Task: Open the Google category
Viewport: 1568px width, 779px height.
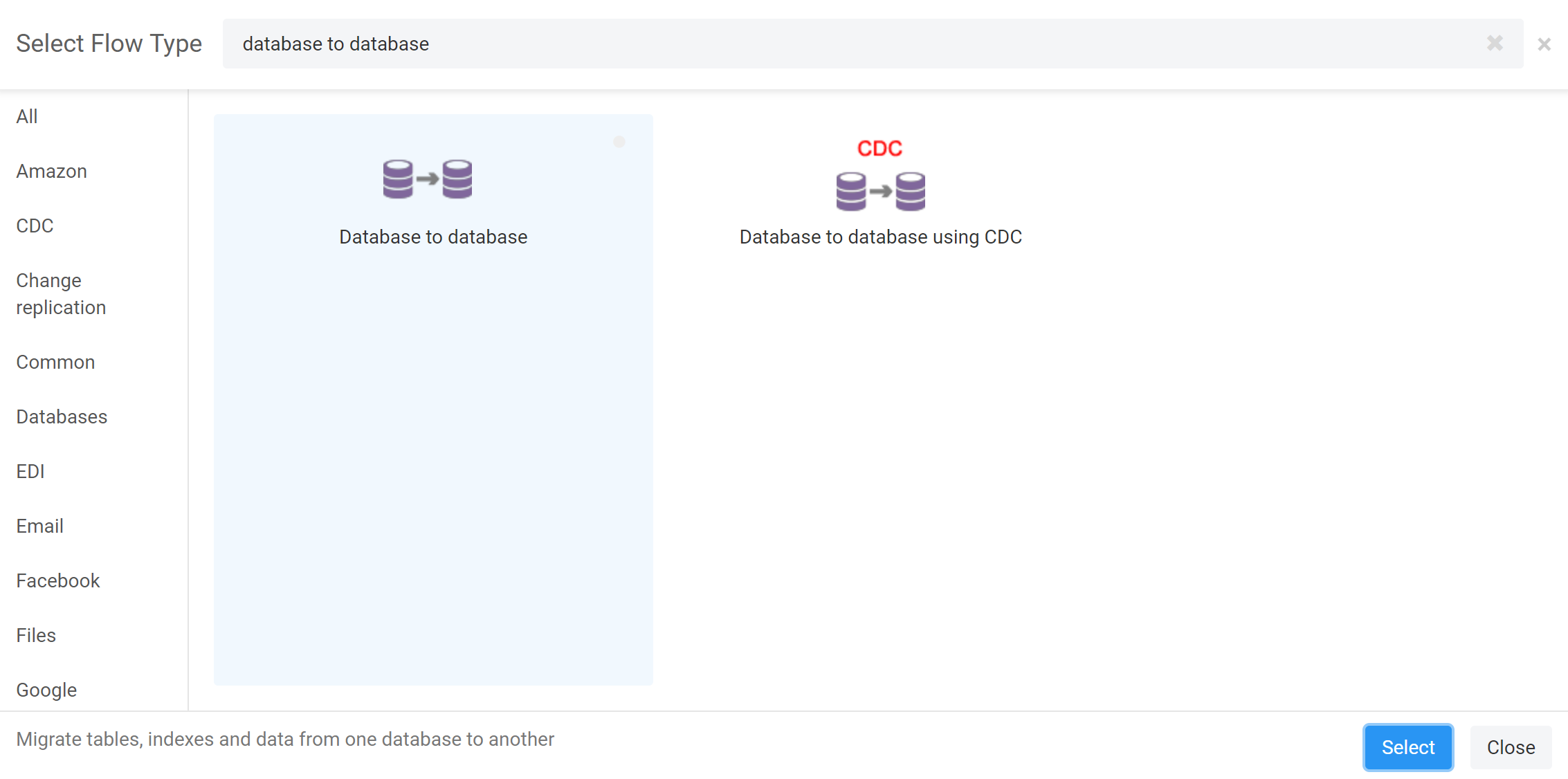Action: 46,690
